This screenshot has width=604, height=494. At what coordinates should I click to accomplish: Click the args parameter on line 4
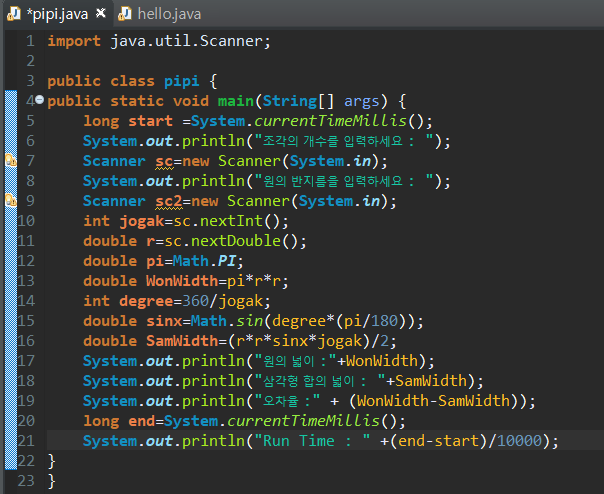[x=362, y=102]
